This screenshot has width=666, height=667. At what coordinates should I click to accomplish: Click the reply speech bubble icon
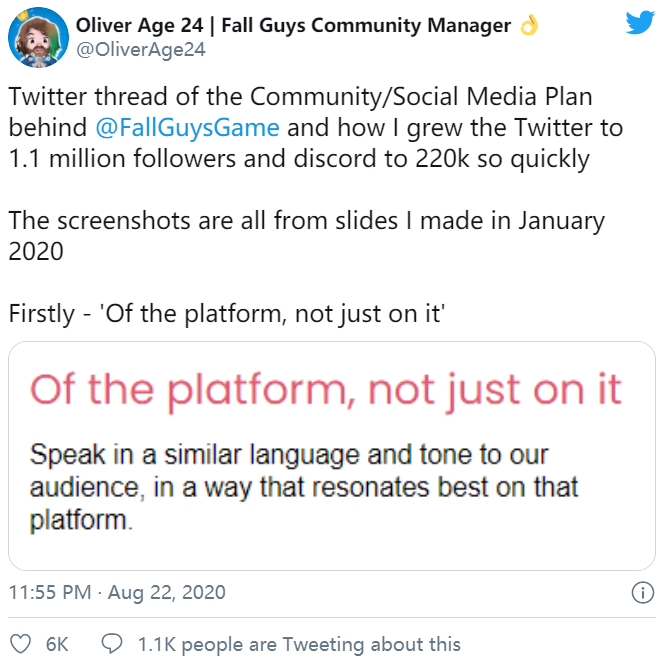(113, 644)
